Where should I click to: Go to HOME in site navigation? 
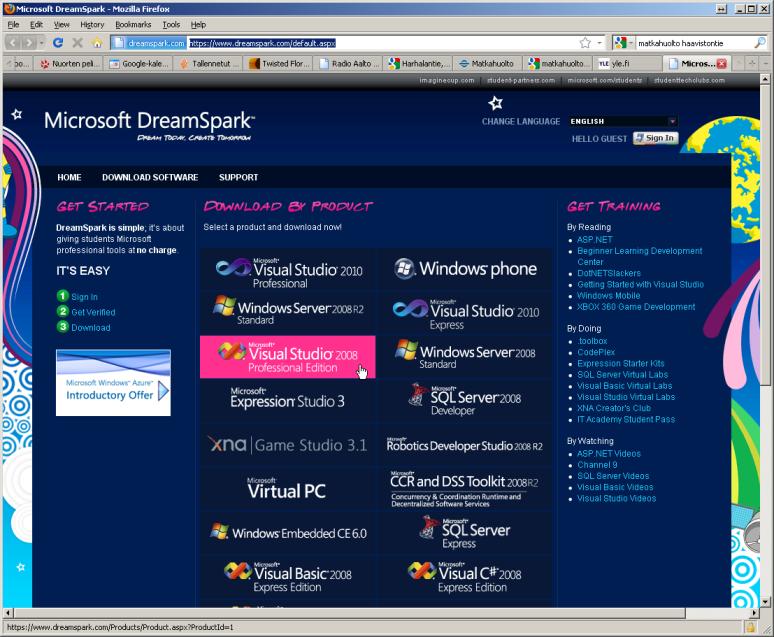point(69,177)
